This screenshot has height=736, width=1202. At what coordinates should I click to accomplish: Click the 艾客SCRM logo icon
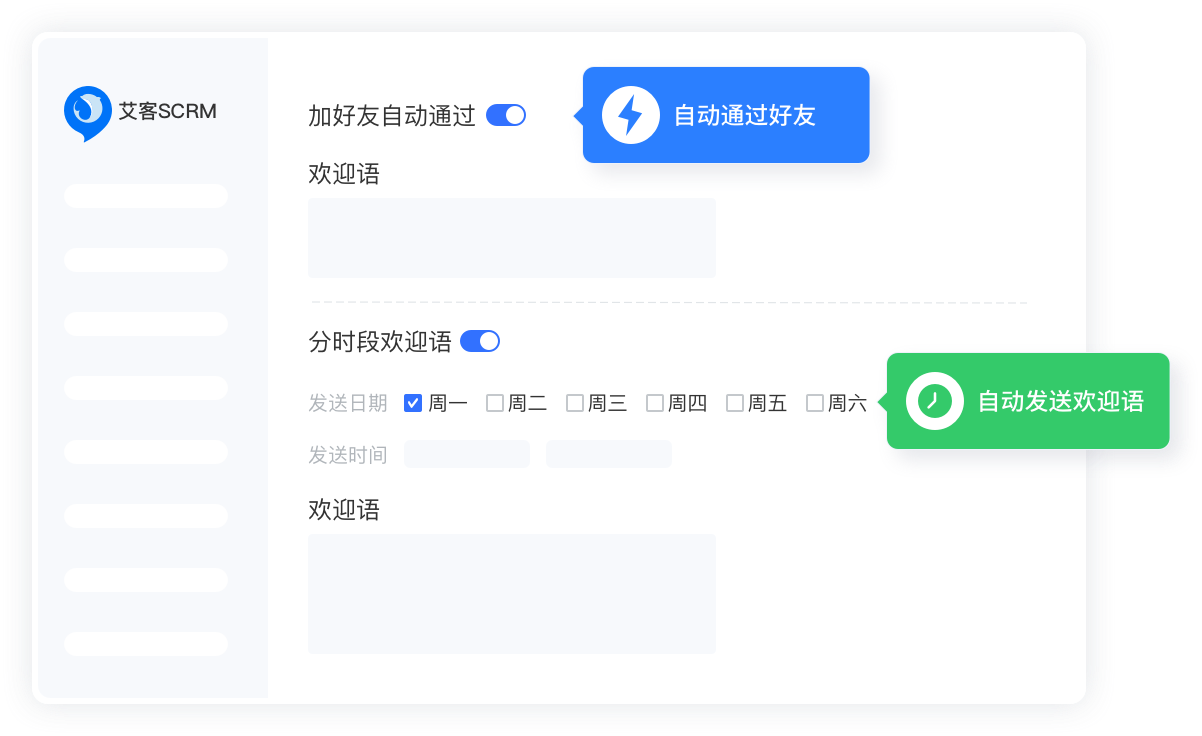coord(87,111)
